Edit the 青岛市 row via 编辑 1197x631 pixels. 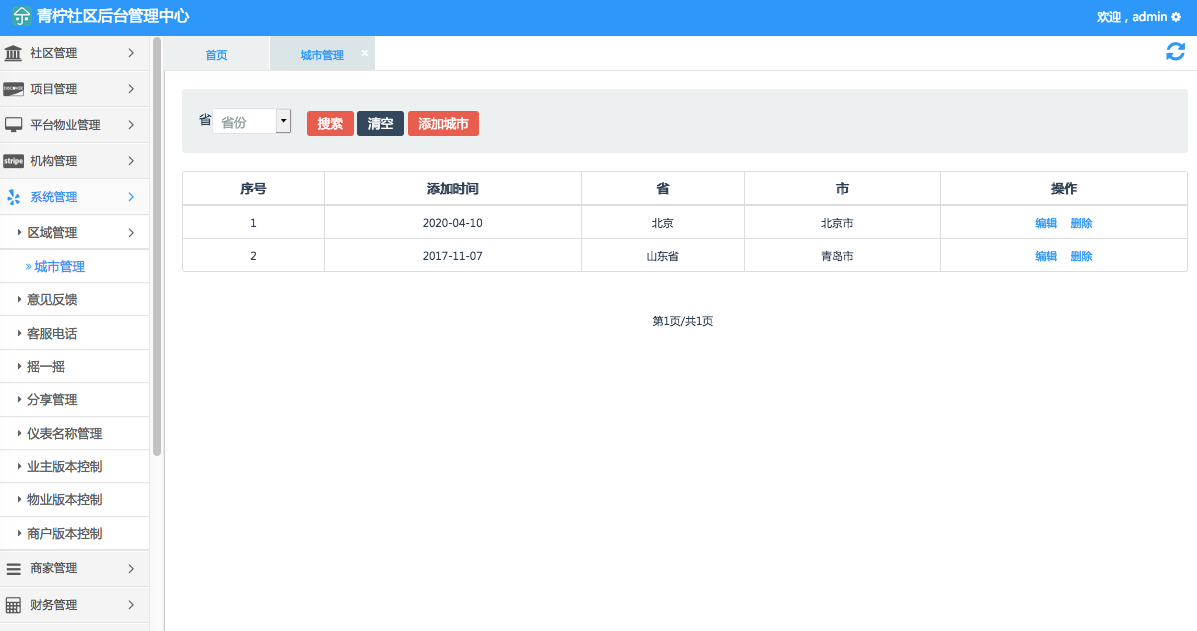1046,256
